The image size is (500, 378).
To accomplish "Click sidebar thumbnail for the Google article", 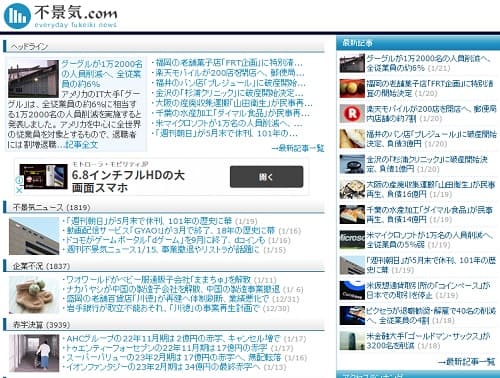I will point(352,63).
